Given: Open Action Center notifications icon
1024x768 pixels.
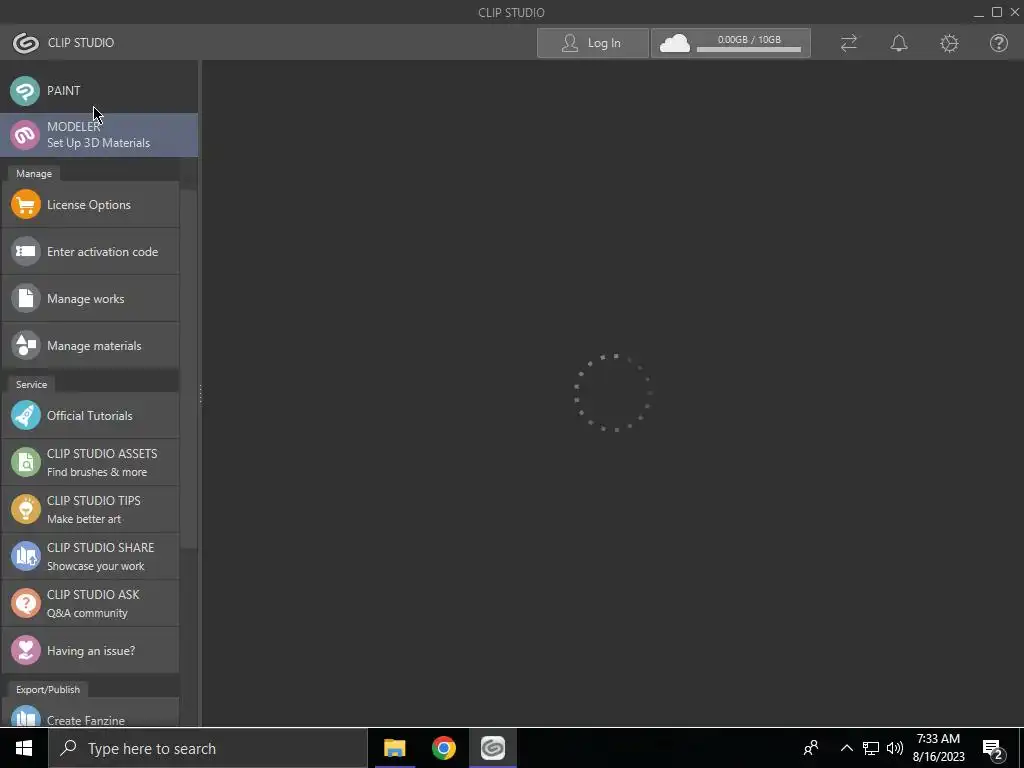Looking at the screenshot, I should (x=993, y=749).
